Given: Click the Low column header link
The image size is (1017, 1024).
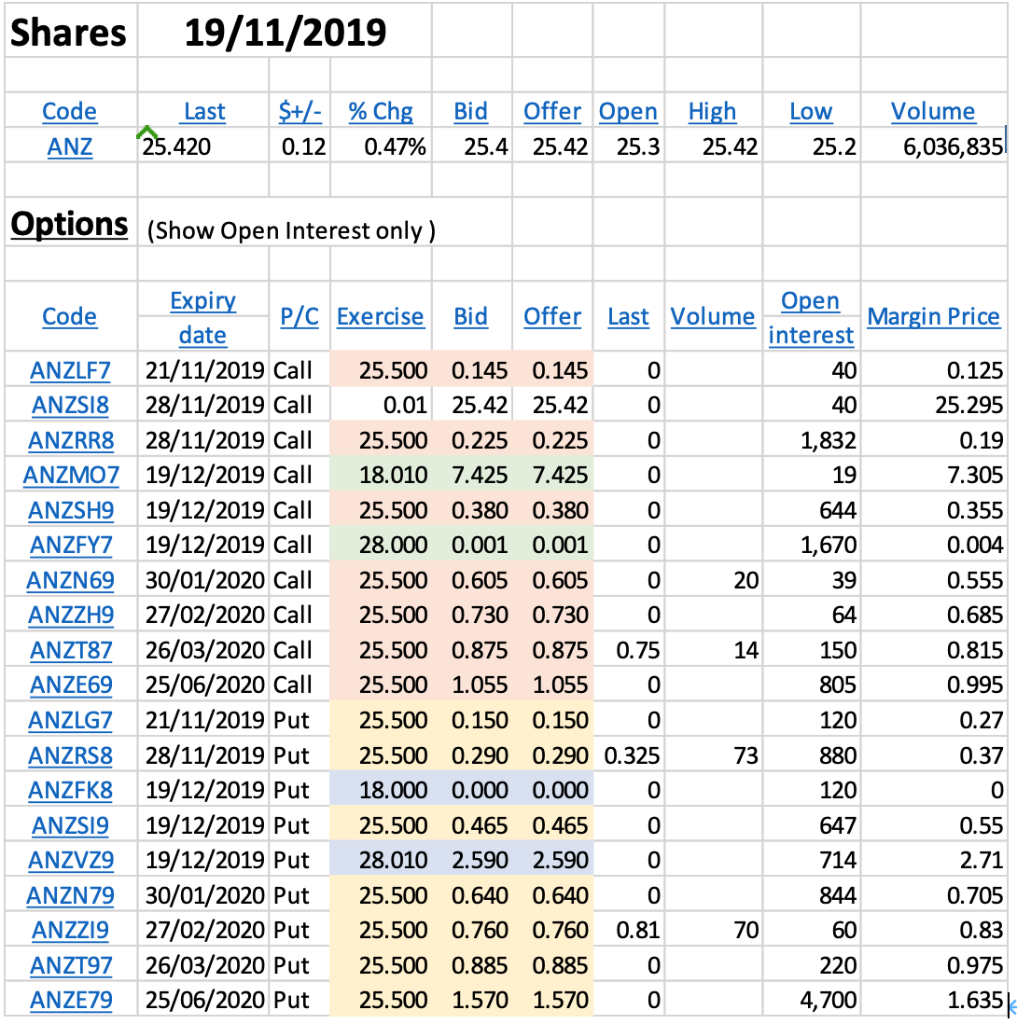Looking at the screenshot, I should (811, 111).
